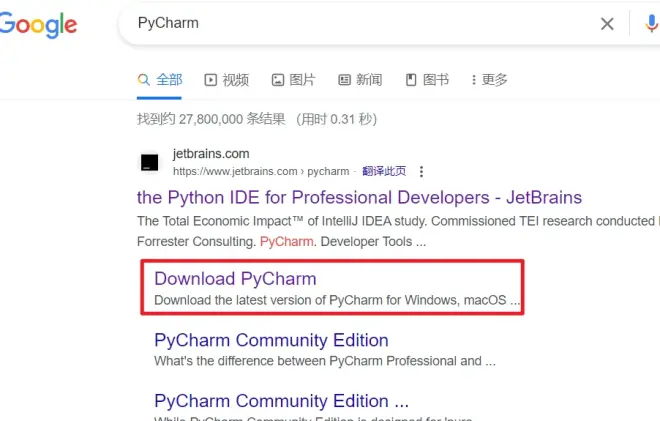Click snippet text 'Download the latest version of PyCharm'
This screenshot has height=421, width=660.
pyautogui.click(x=269, y=300)
